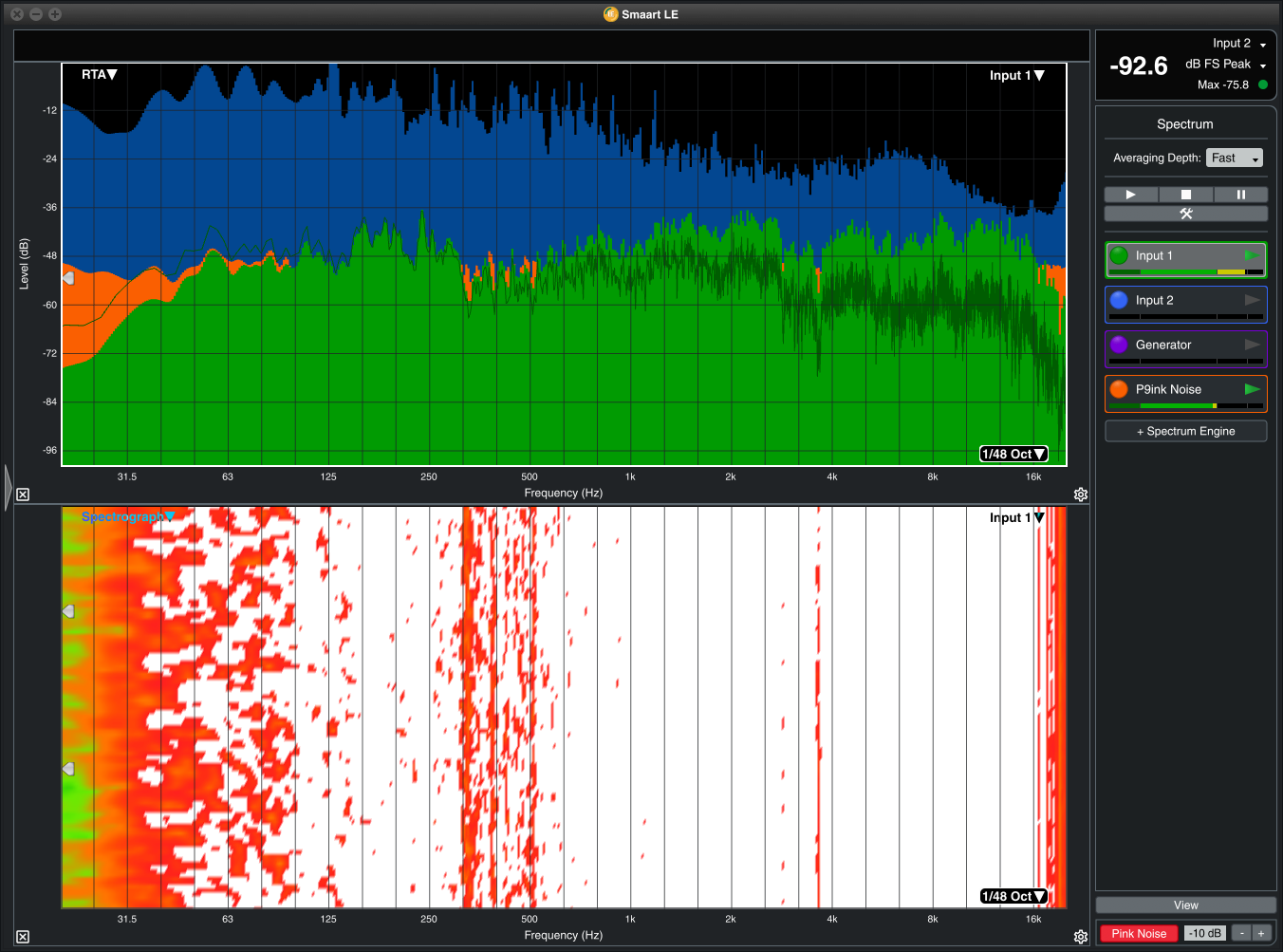The image size is (1283, 952).
Task: Click the green Input 1 color circle
Action: 1119,255
